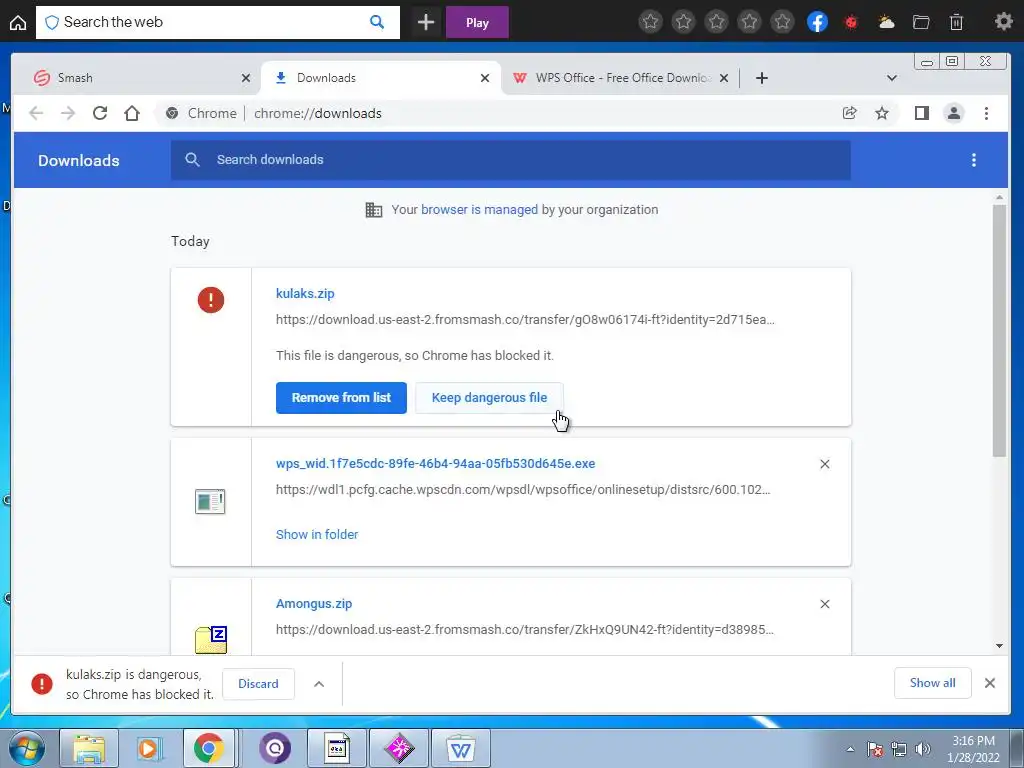The image size is (1024, 768).
Task: Remove Amongus.zip entry with X
Action: [825, 604]
